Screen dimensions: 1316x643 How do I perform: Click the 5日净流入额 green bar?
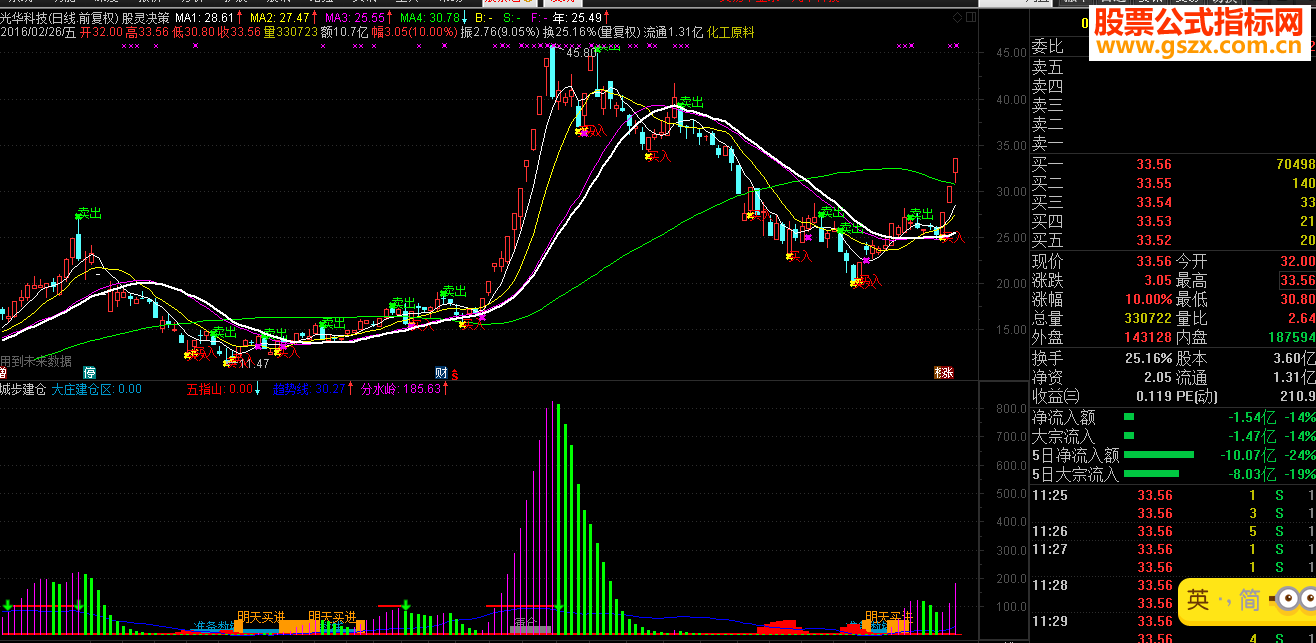[1159, 455]
